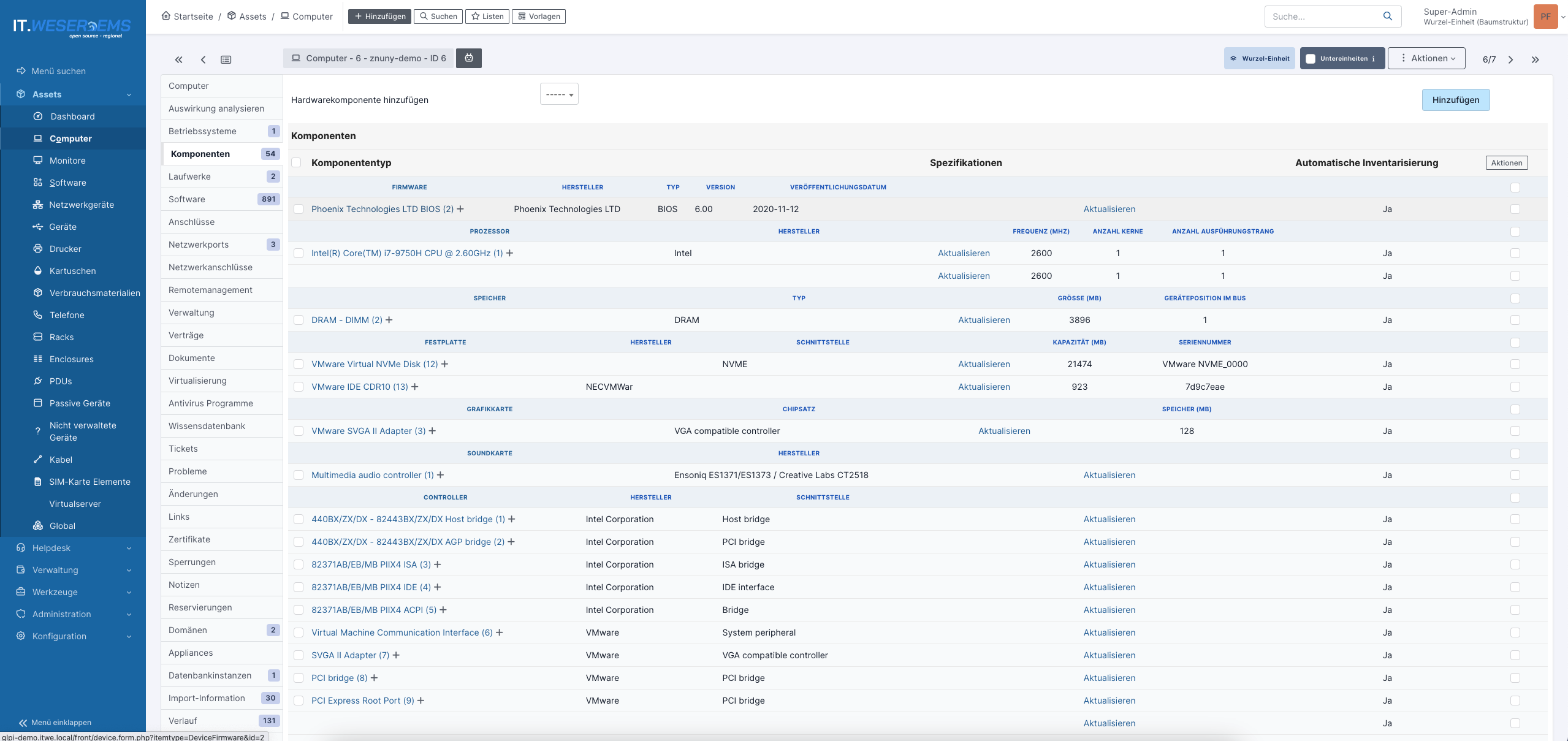Click the blue Hinzufügen button
This screenshot has height=741, width=1568.
[1456, 100]
